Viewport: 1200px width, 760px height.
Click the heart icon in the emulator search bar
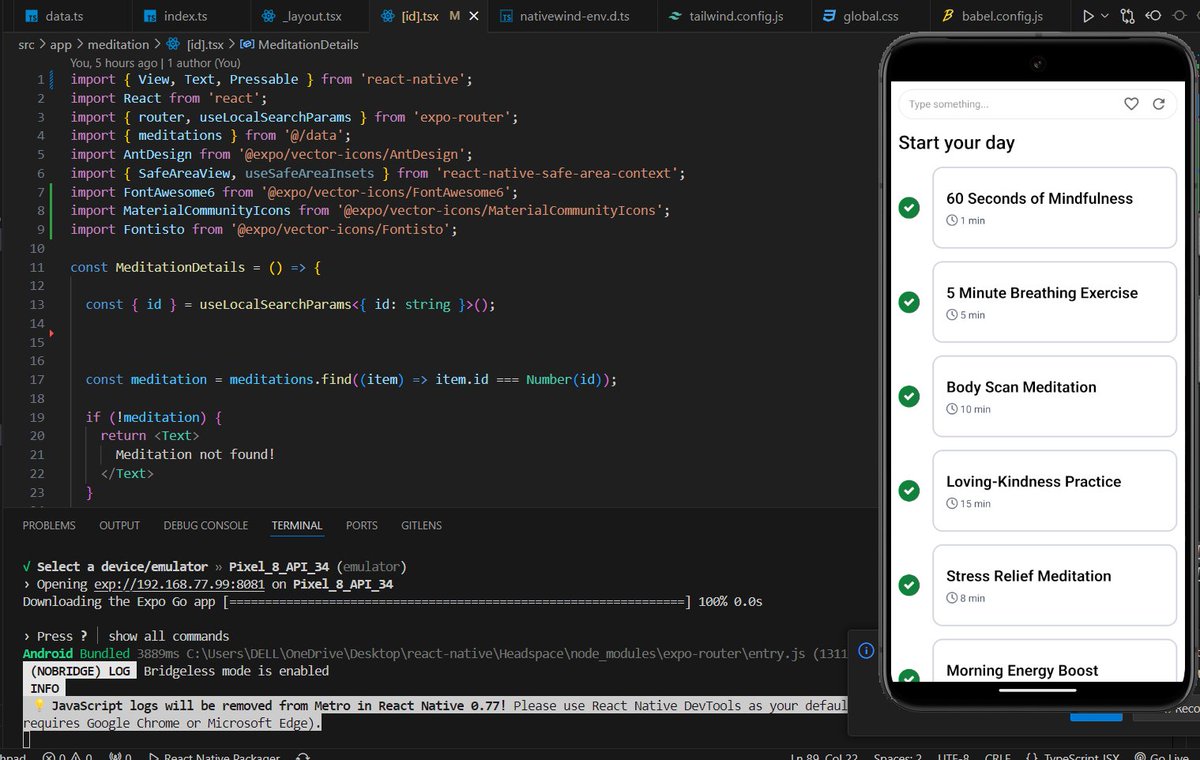tap(1131, 103)
